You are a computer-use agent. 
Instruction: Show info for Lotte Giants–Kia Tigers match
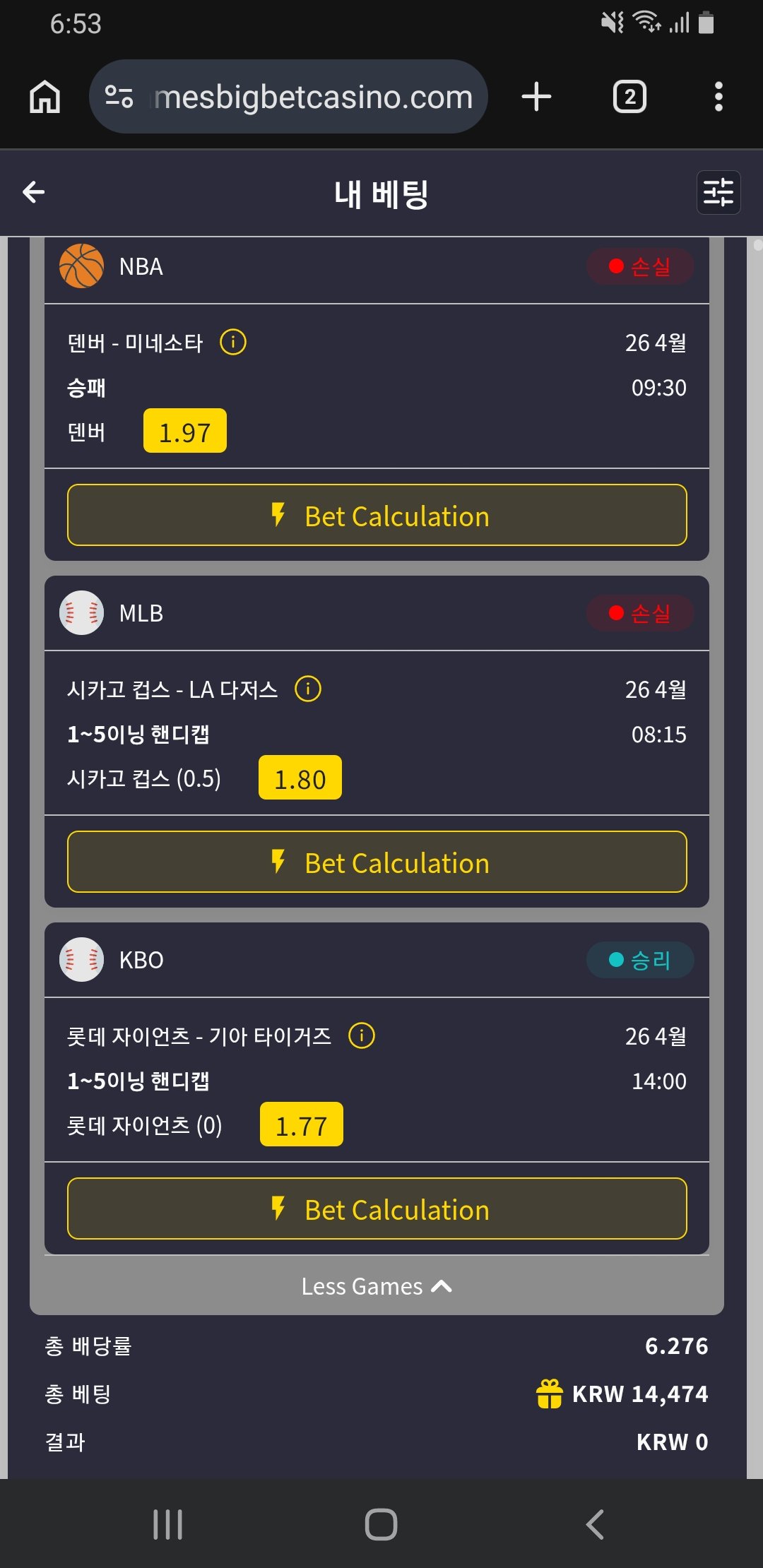click(x=362, y=1035)
